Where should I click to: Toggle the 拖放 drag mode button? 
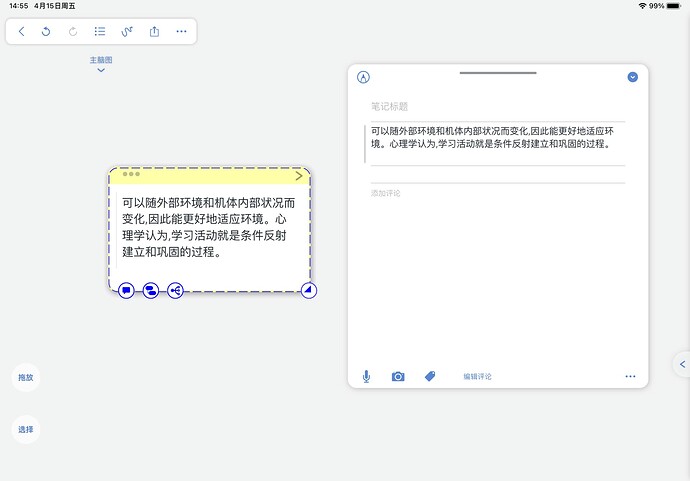pos(26,378)
